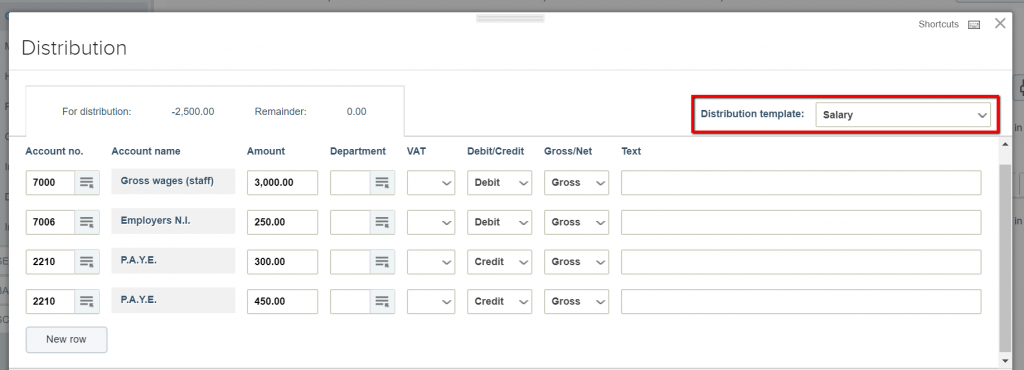Image resolution: width=1024 pixels, height=370 pixels.
Task: Open account lookup icon for account 7000
Action: 87,183
